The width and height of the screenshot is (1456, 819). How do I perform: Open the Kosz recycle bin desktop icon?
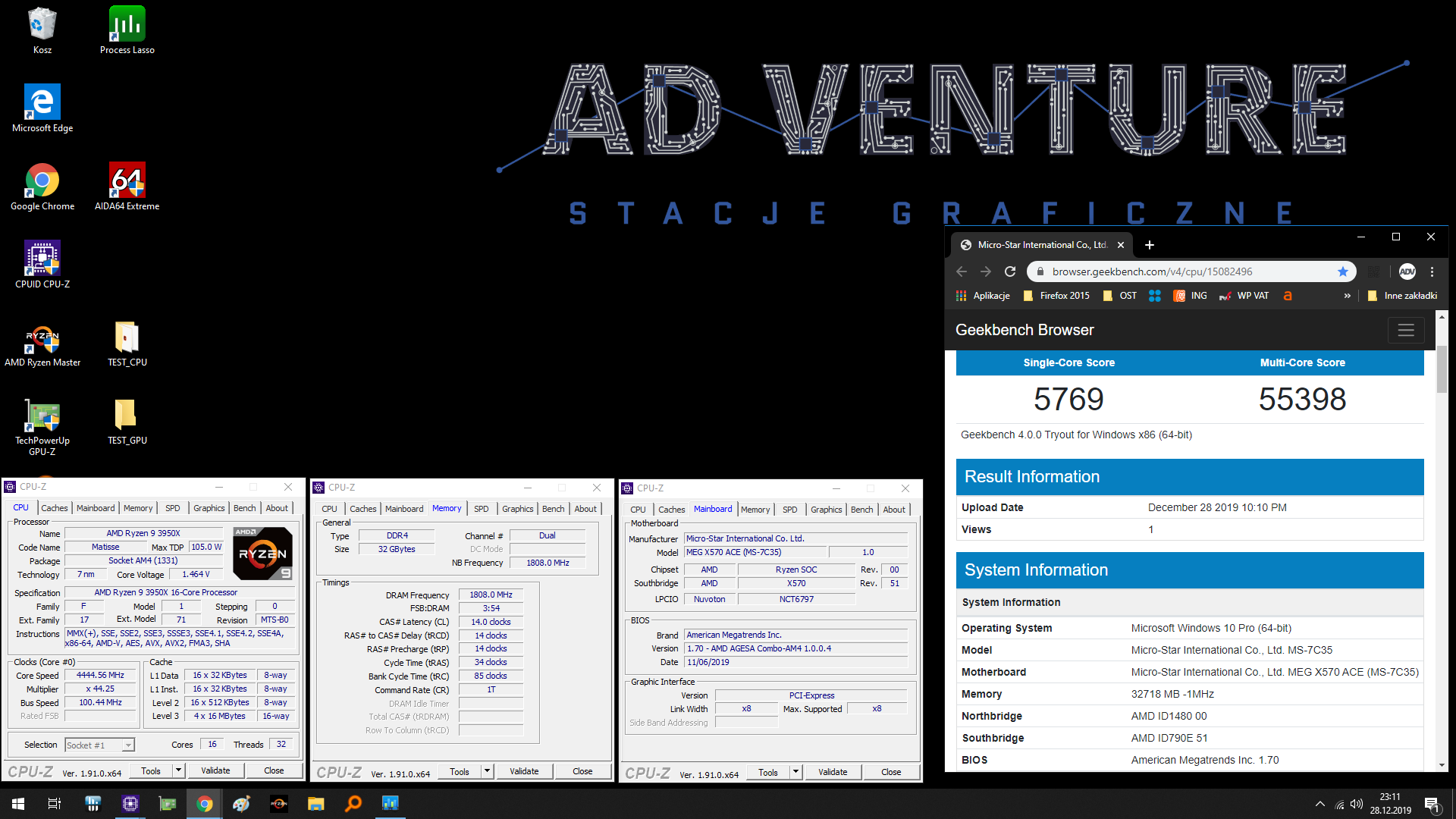(42, 31)
